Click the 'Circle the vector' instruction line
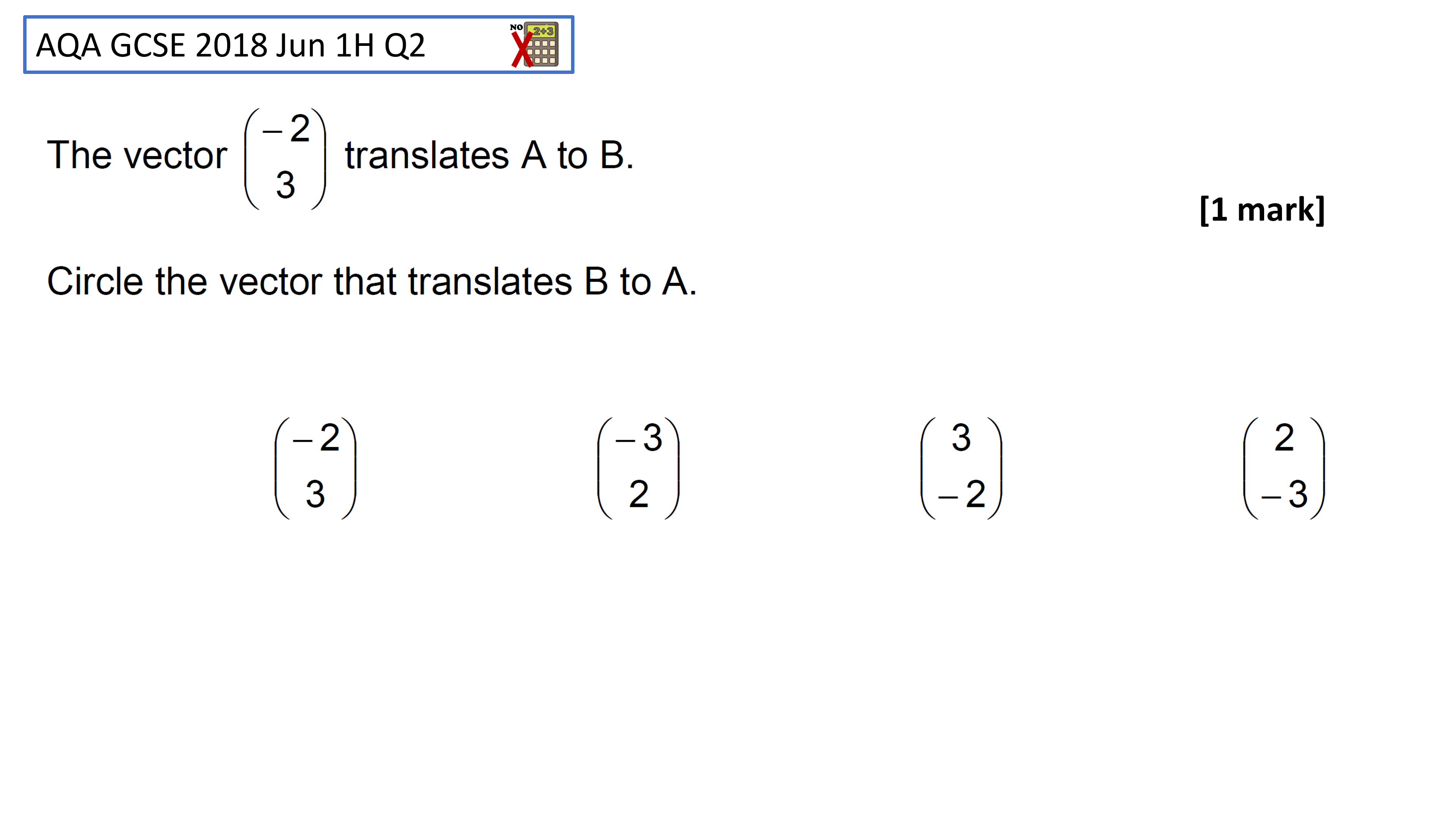This screenshot has height=819, width=1456. pos(371,281)
